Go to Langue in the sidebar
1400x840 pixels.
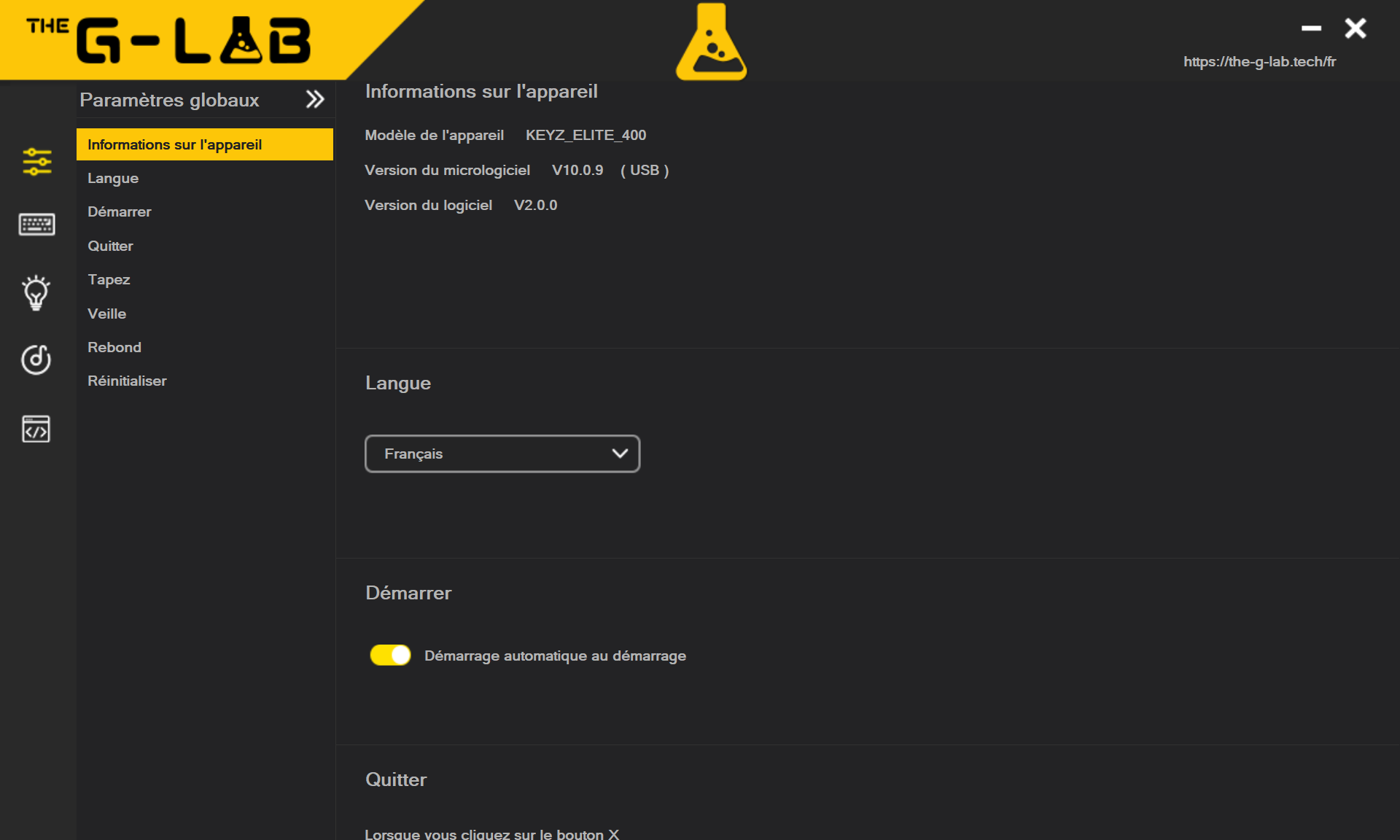pyautogui.click(x=113, y=178)
